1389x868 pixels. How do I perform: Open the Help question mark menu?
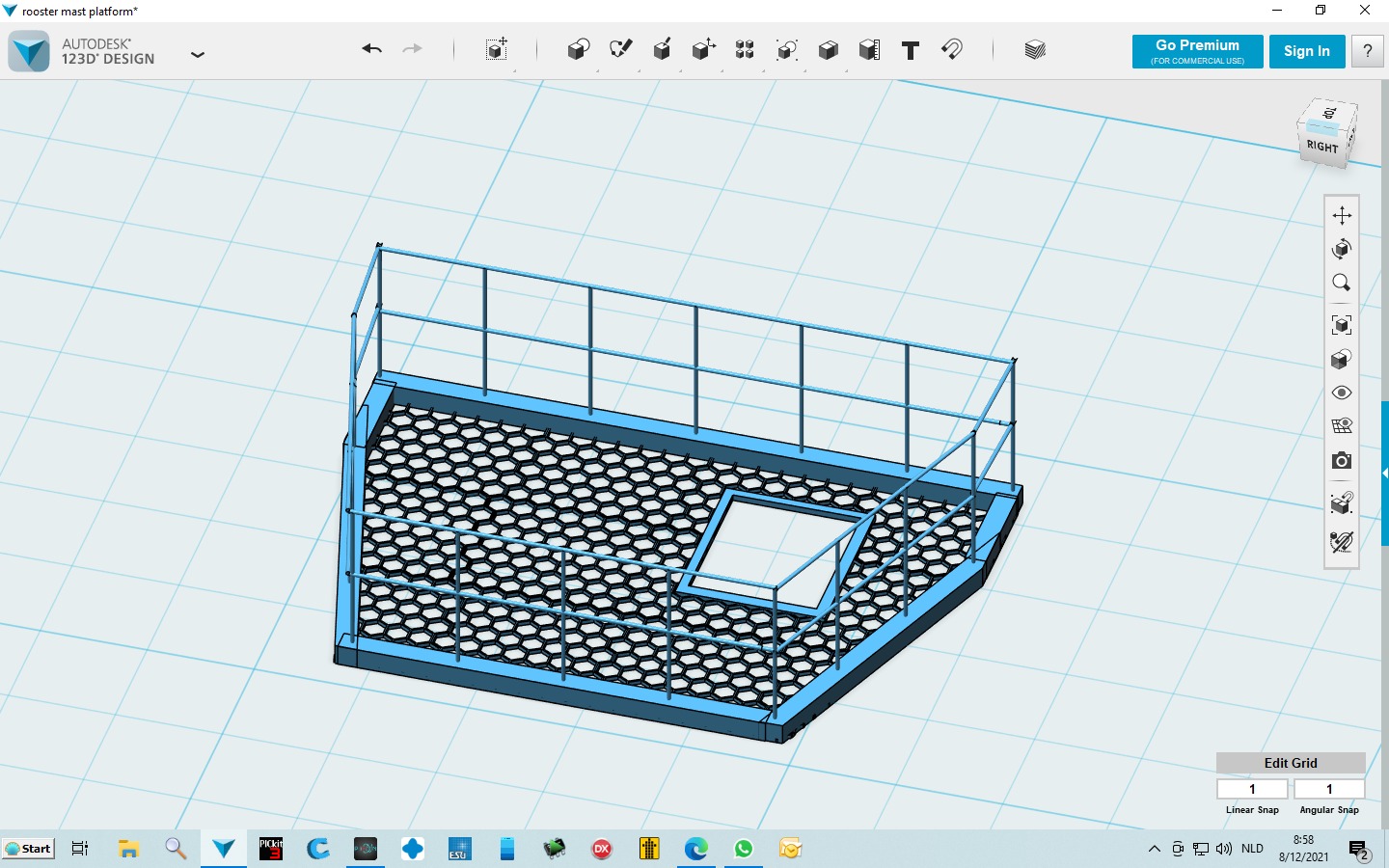[x=1367, y=52]
